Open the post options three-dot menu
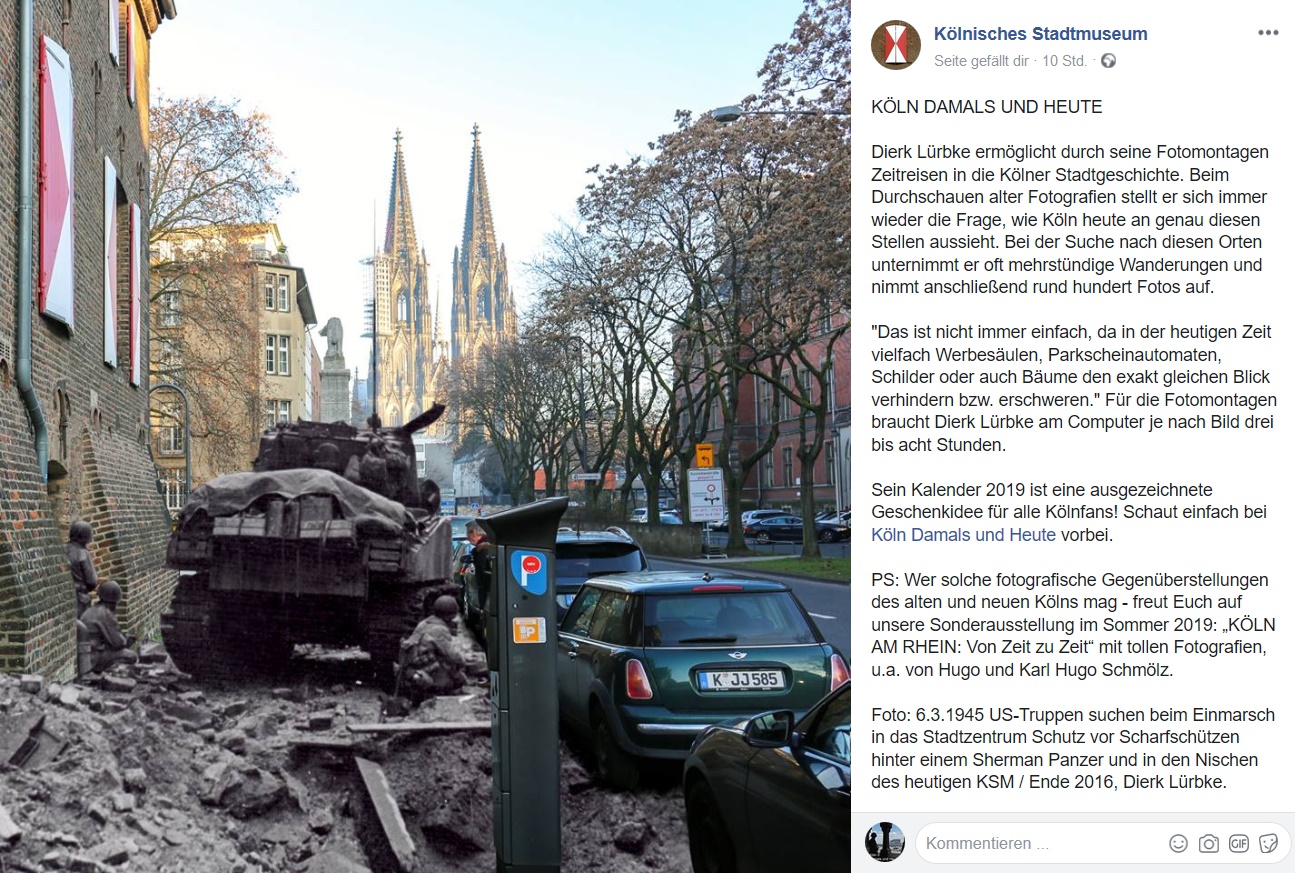Viewport: 1295px width, 873px height. (x=1268, y=33)
